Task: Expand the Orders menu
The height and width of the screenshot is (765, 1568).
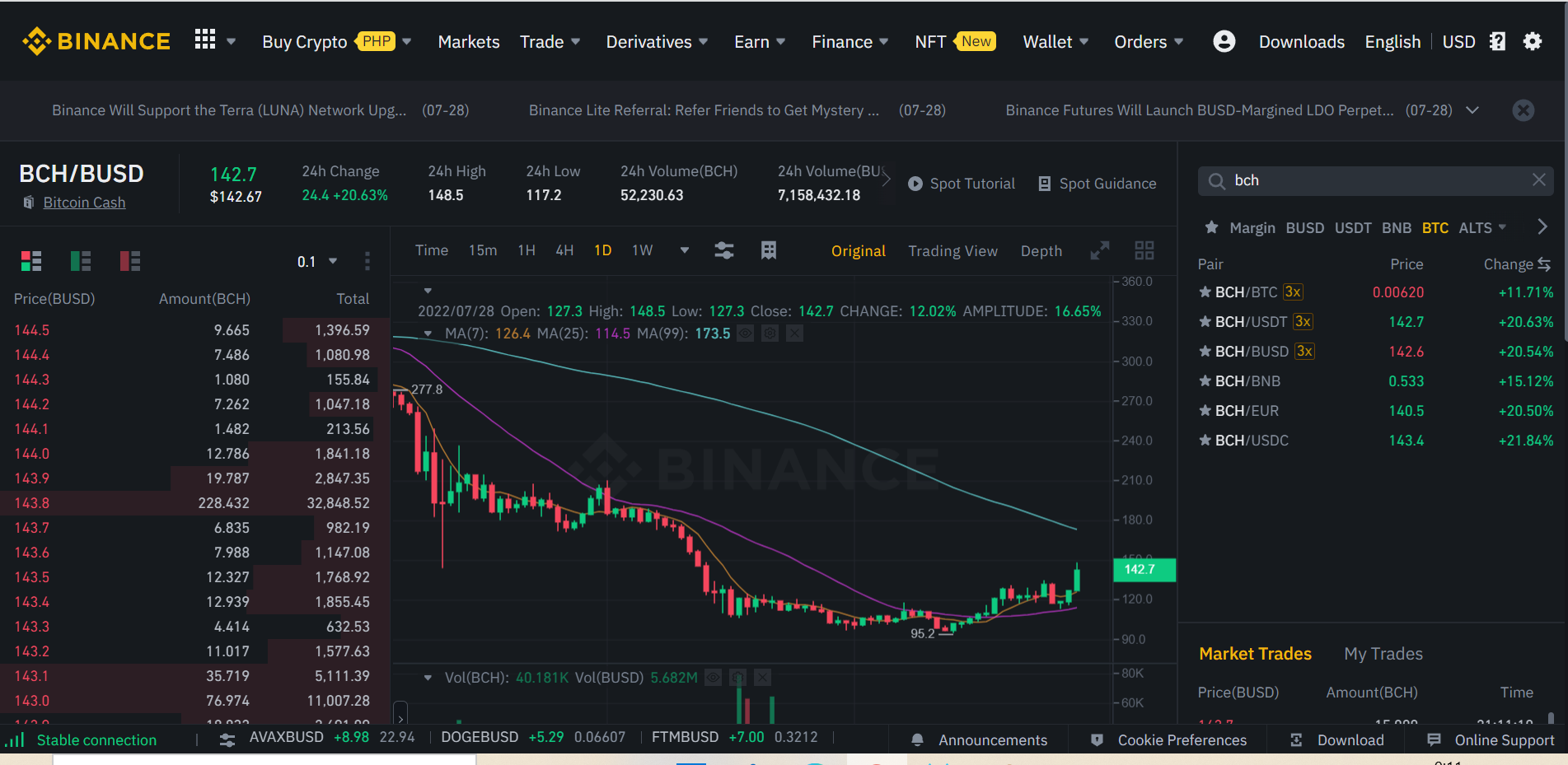Action: [x=1149, y=42]
